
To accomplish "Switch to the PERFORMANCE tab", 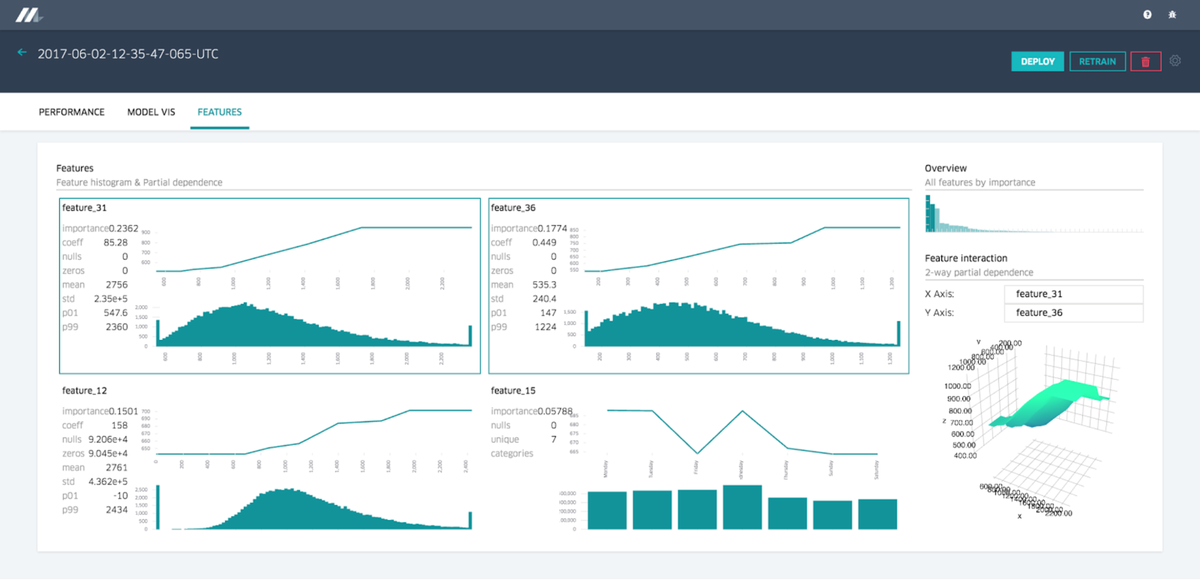I will point(72,112).
